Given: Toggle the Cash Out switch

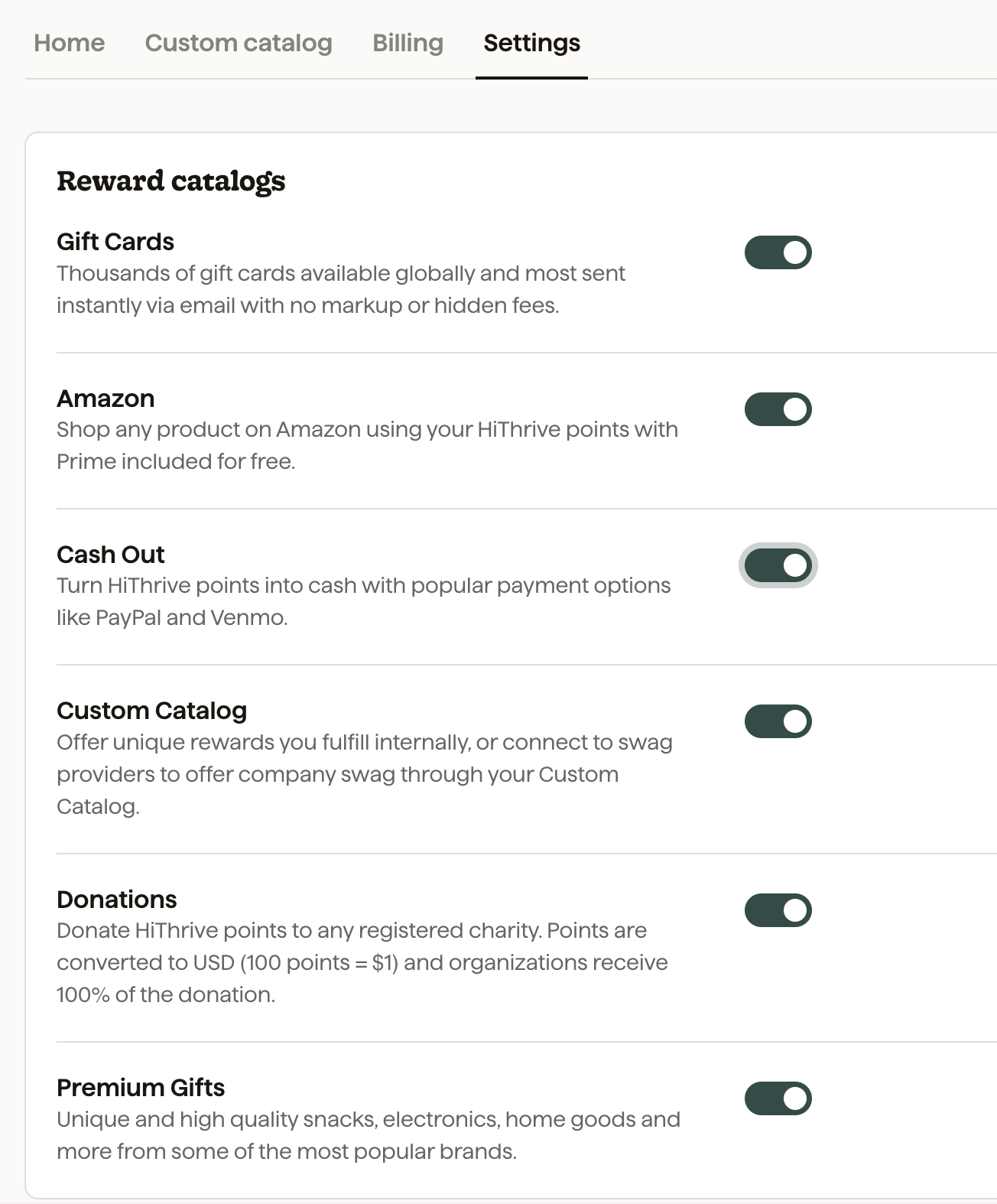Looking at the screenshot, I should click(x=778, y=565).
